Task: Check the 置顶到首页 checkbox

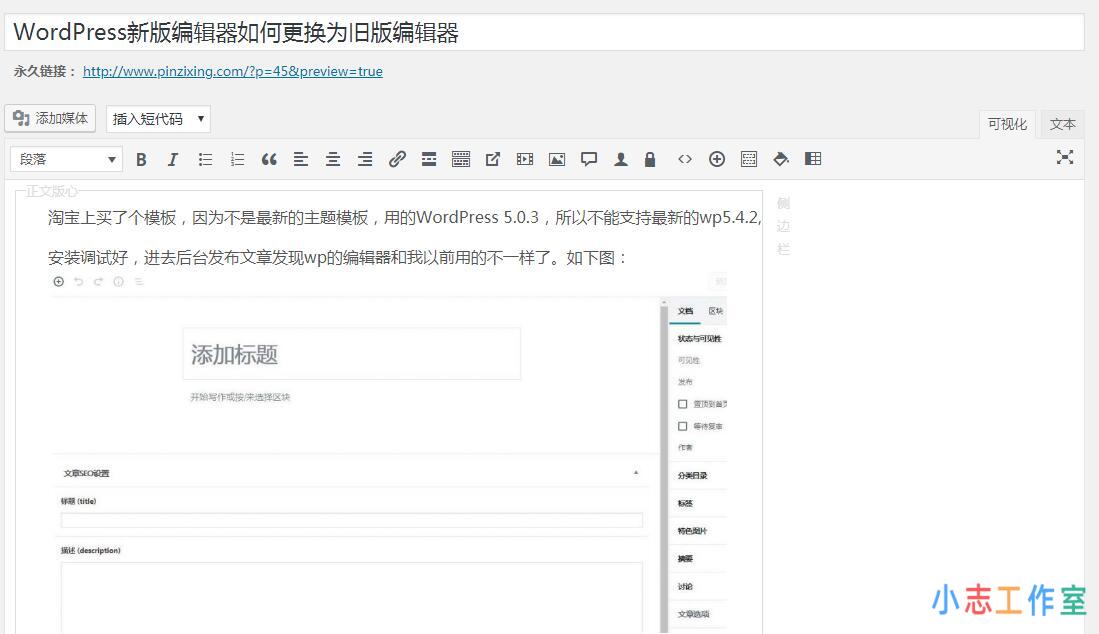Action: click(683, 405)
